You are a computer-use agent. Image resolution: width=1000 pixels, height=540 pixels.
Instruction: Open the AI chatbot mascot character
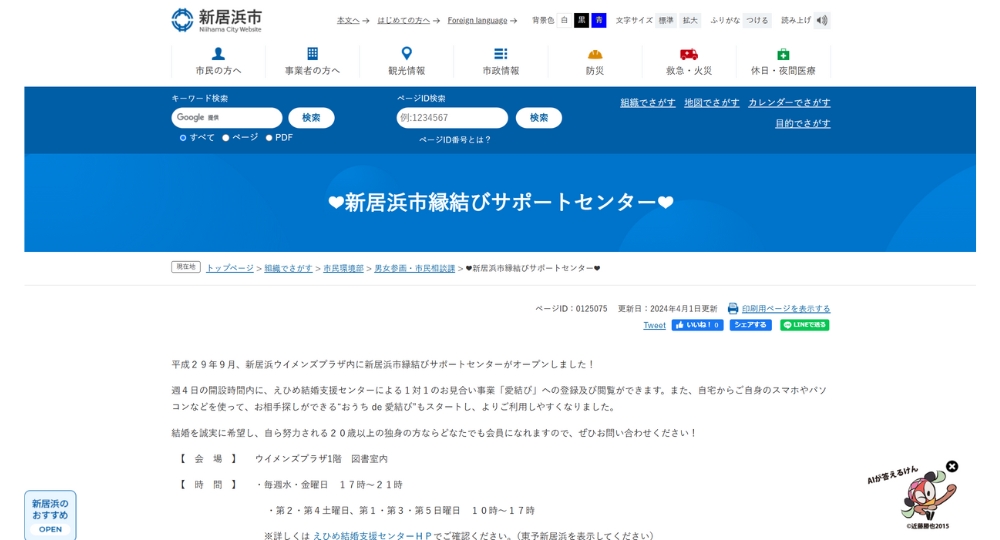pos(928,497)
